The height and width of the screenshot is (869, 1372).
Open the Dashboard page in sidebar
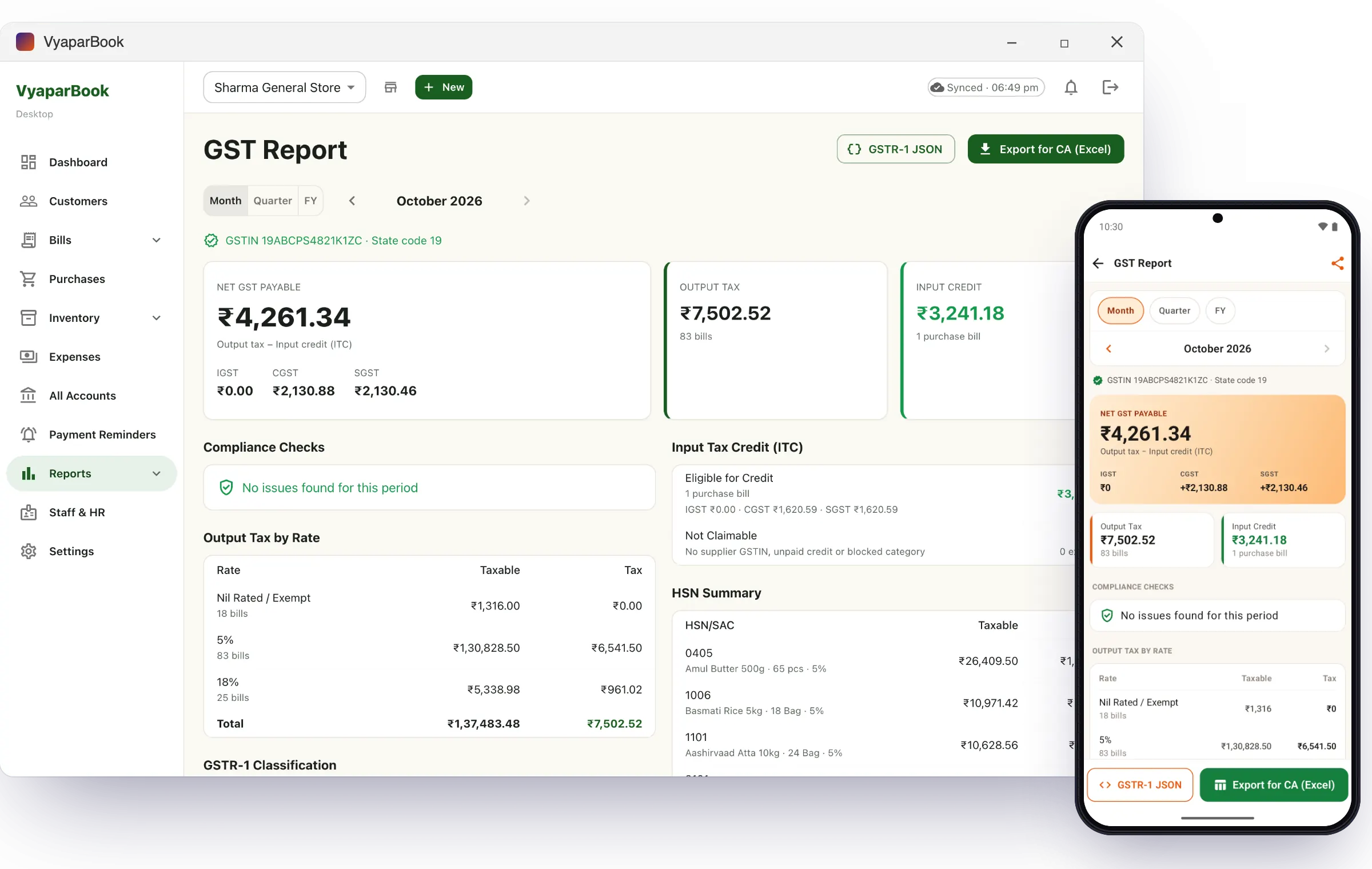click(91, 162)
